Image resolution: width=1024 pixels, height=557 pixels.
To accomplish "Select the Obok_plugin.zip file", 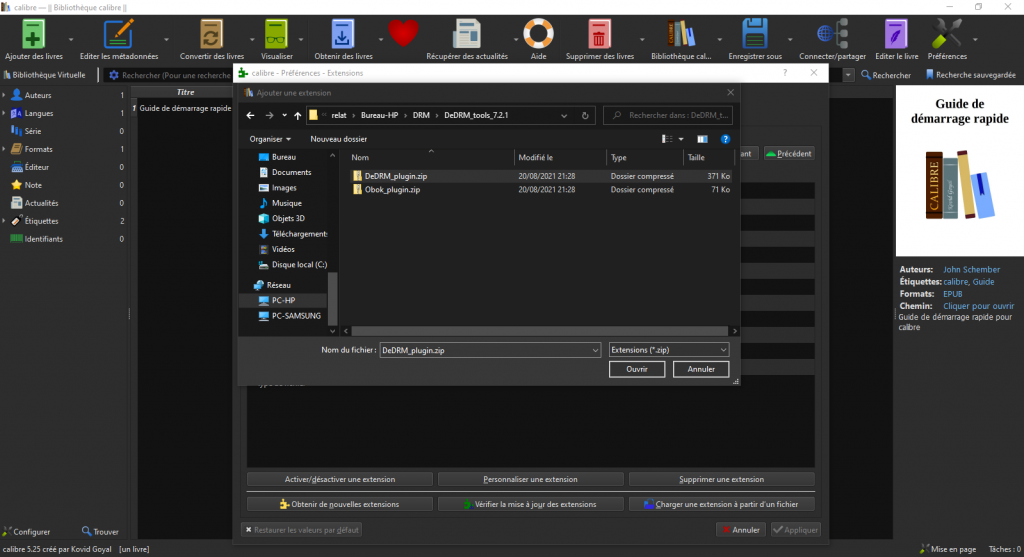I will click(392, 190).
